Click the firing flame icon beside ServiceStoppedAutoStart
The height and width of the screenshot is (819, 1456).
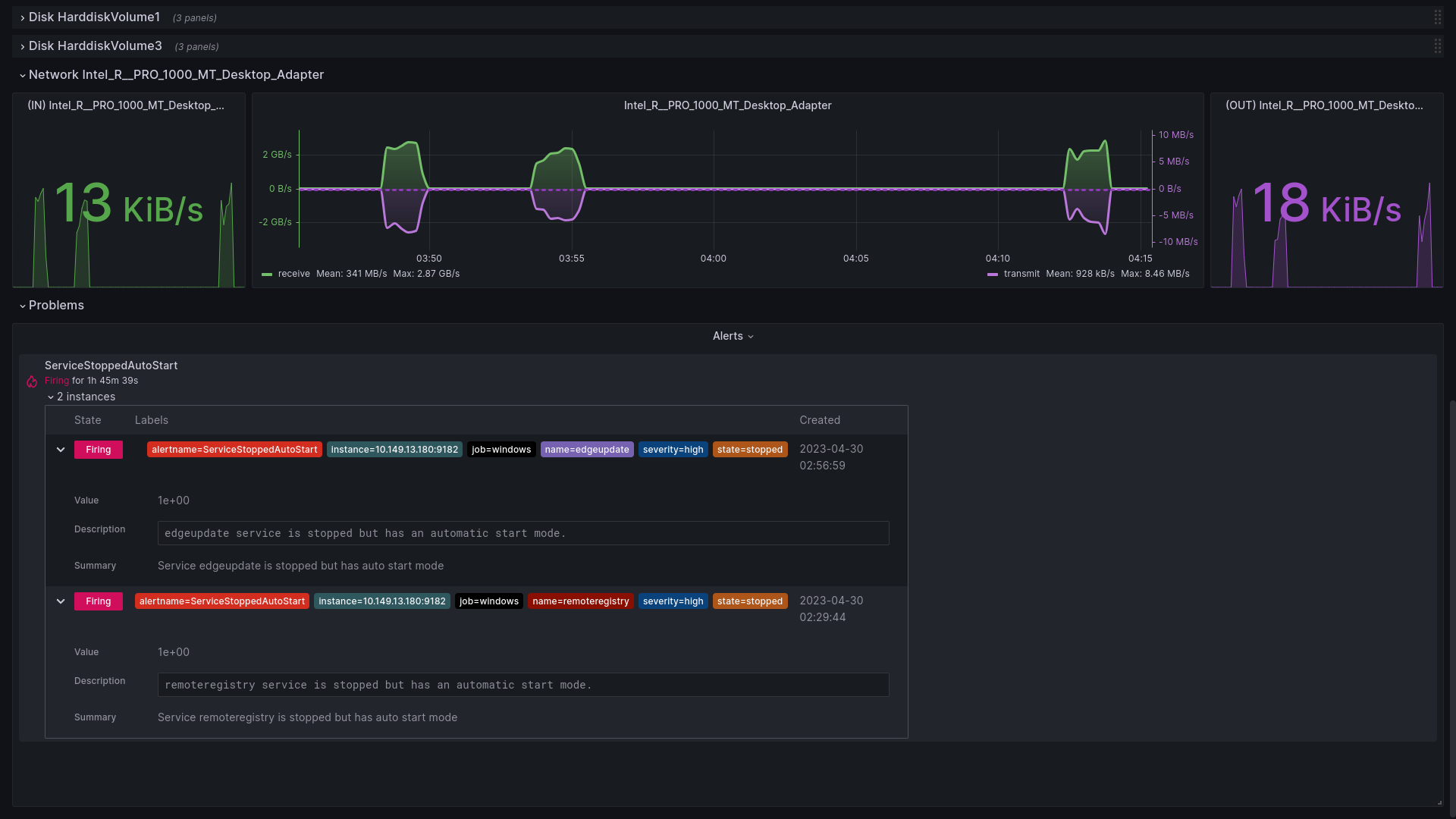pyautogui.click(x=32, y=381)
